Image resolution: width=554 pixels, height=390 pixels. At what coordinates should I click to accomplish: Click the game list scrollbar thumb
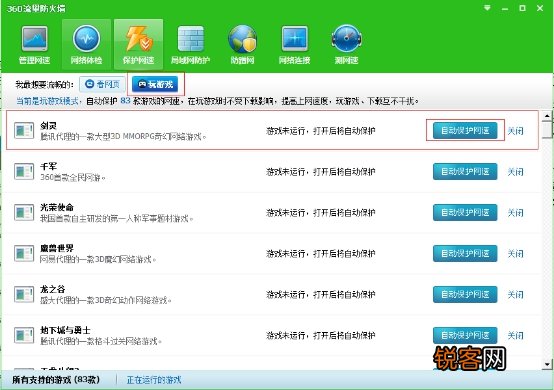coord(547,130)
